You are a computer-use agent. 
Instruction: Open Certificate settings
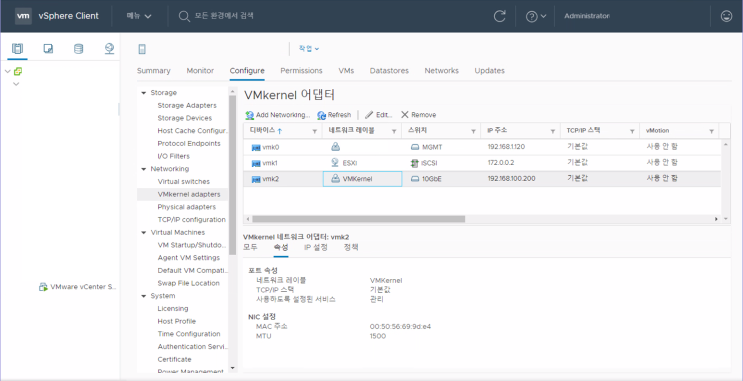click(x=174, y=360)
